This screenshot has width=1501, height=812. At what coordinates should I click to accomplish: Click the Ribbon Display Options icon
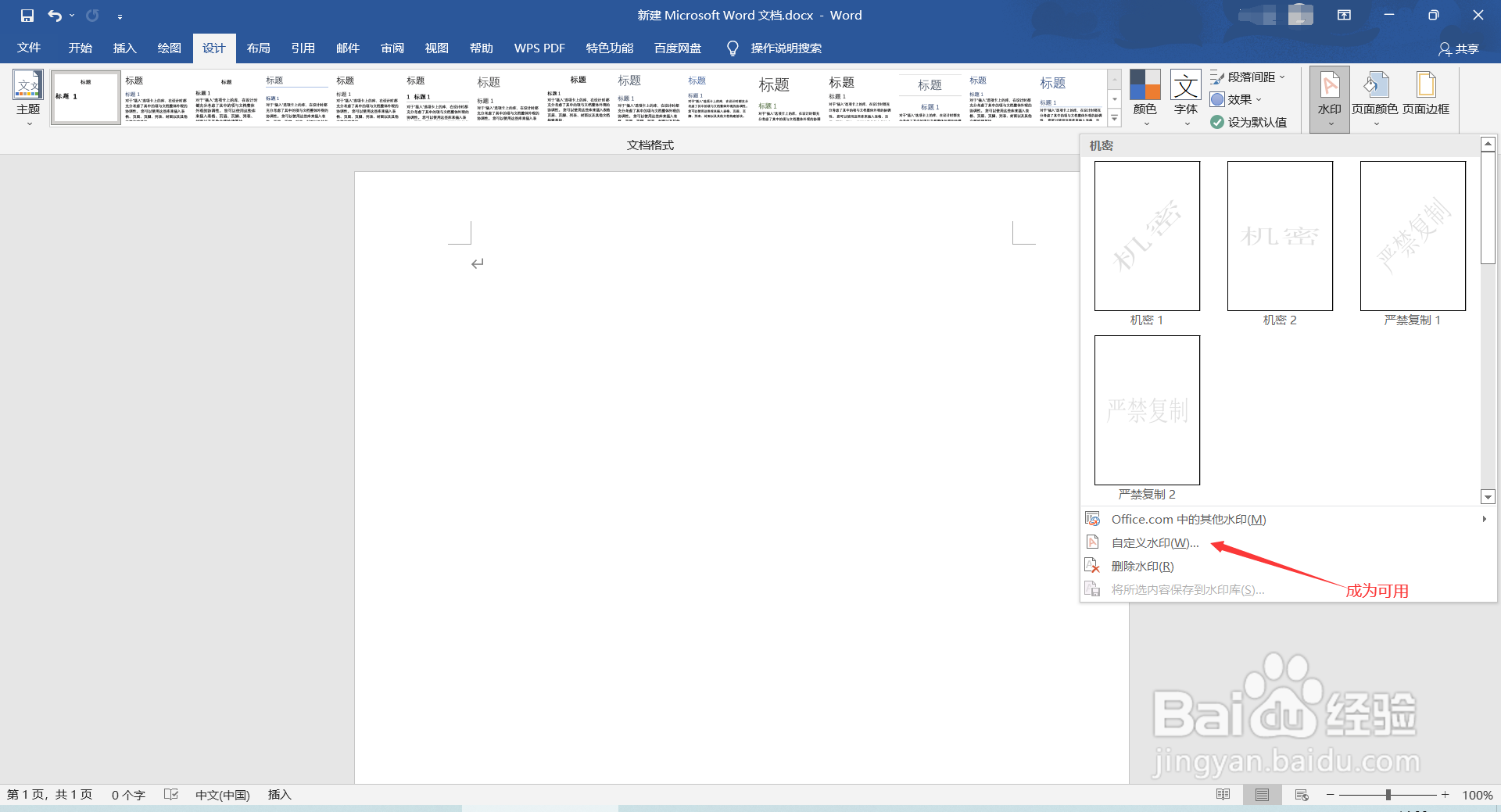[x=1344, y=16]
